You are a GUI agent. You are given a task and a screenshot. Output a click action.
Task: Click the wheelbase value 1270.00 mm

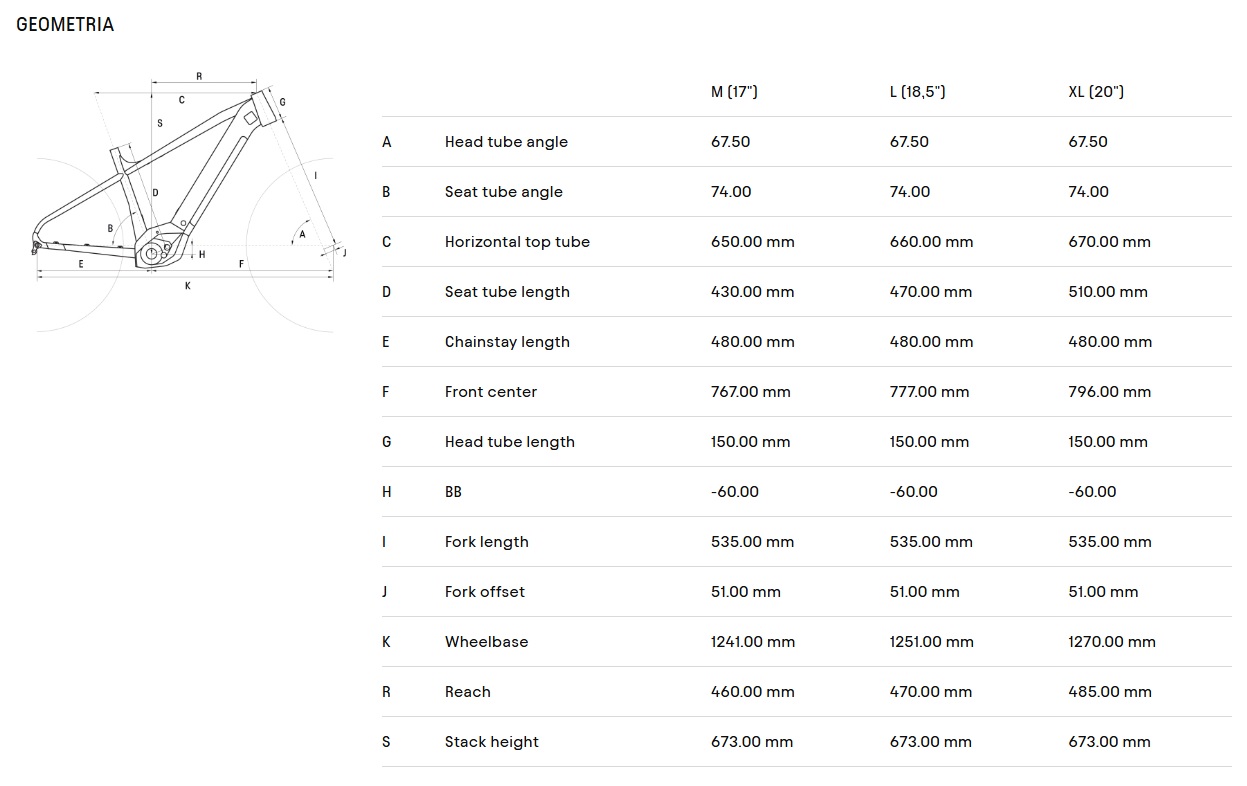point(1112,642)
